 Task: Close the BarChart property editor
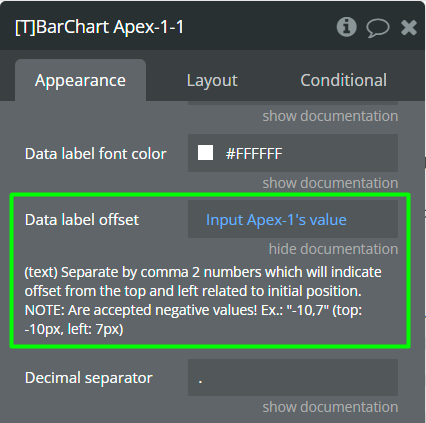click(x=409, y=27)
